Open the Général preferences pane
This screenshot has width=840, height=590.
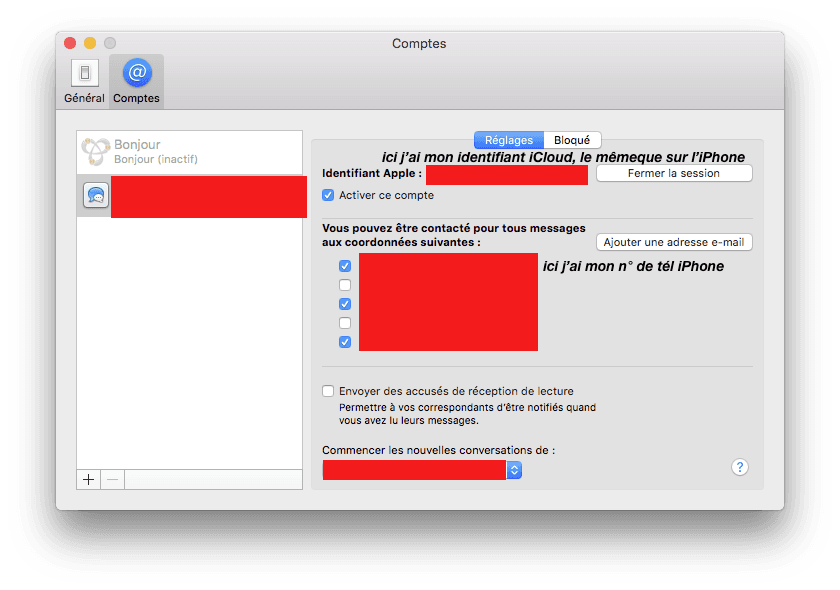(84, 81)
